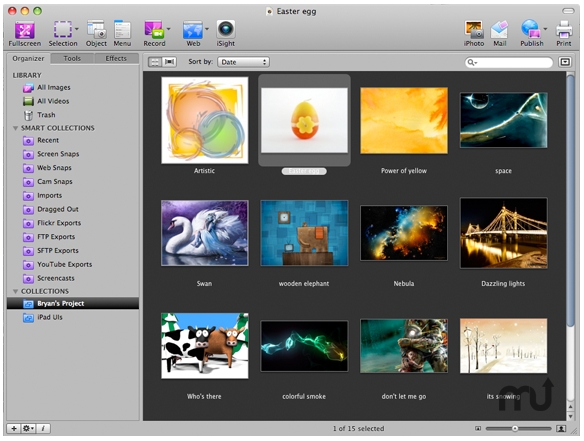The image size is (584, 441).
Task: Click the scroll down arrow
Action: [x=570, y=416]
